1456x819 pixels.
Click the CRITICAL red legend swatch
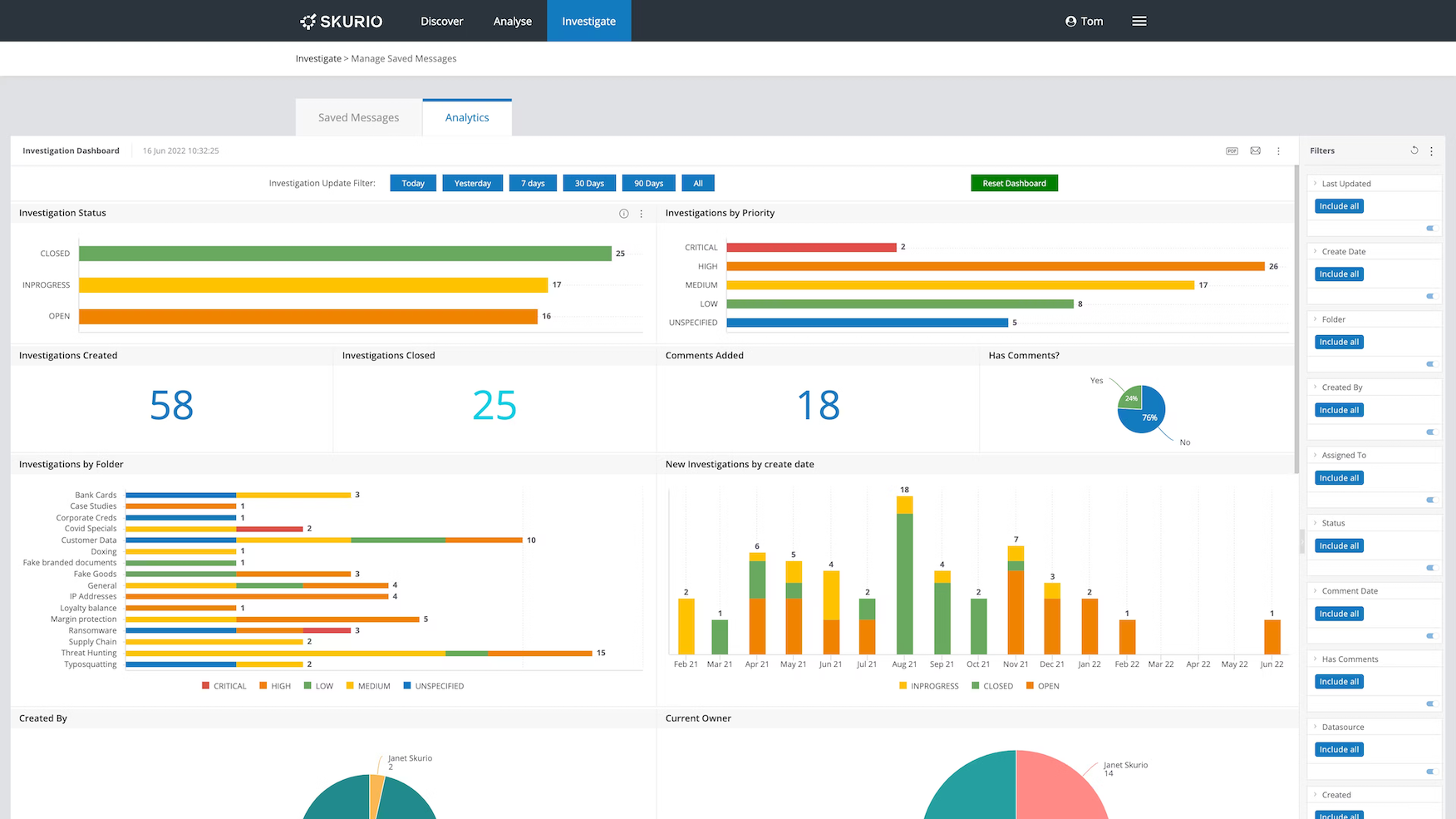pos(206,686)
